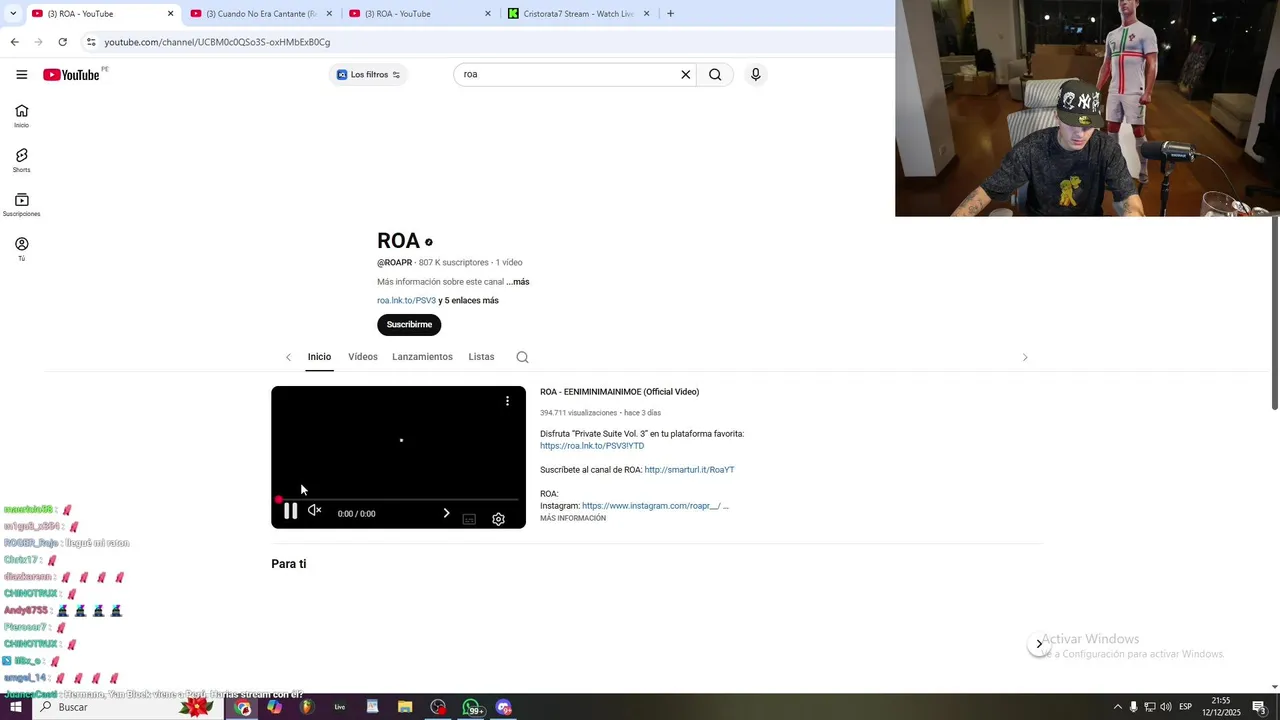This screenshot has width=1280, height=720.
Task: Click the magnifier search button
Action: pos(715,74)
